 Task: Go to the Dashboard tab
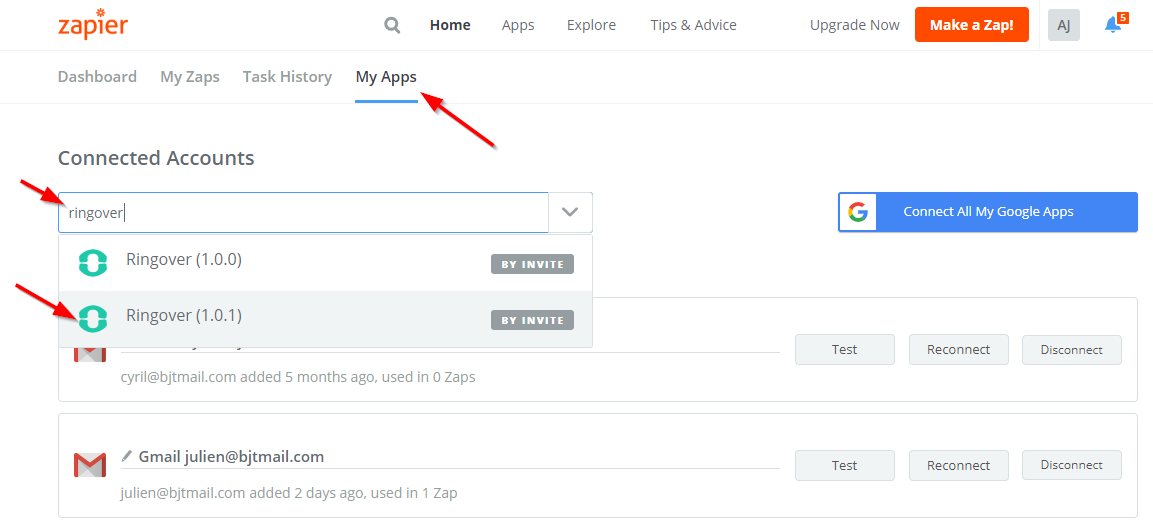click(97, 77)
